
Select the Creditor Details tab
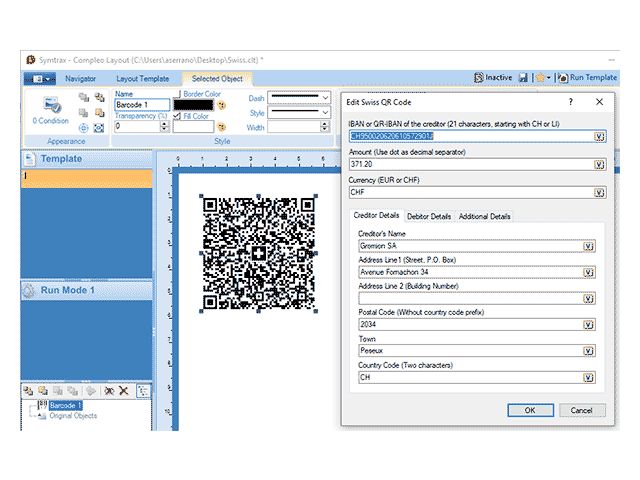(x=376, y=216)
